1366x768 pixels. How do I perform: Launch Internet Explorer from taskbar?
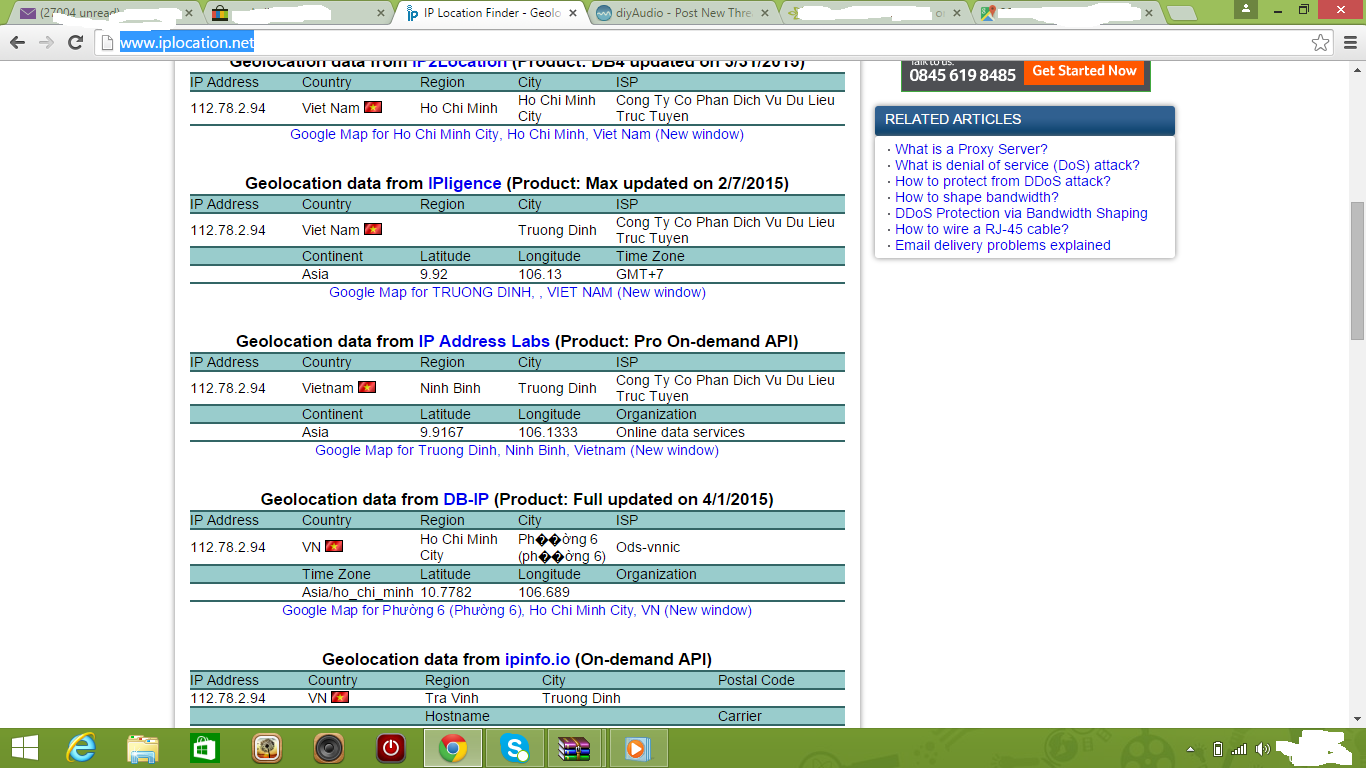point(80,748)
